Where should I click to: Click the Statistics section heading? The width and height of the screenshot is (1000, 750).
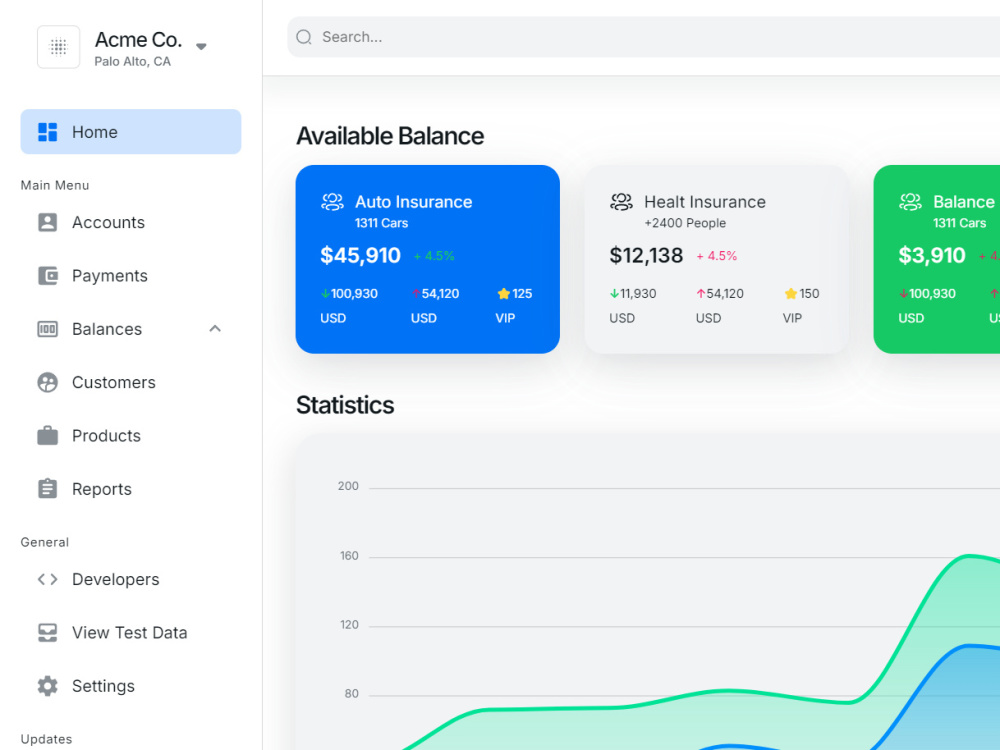(x=345, y=405)
